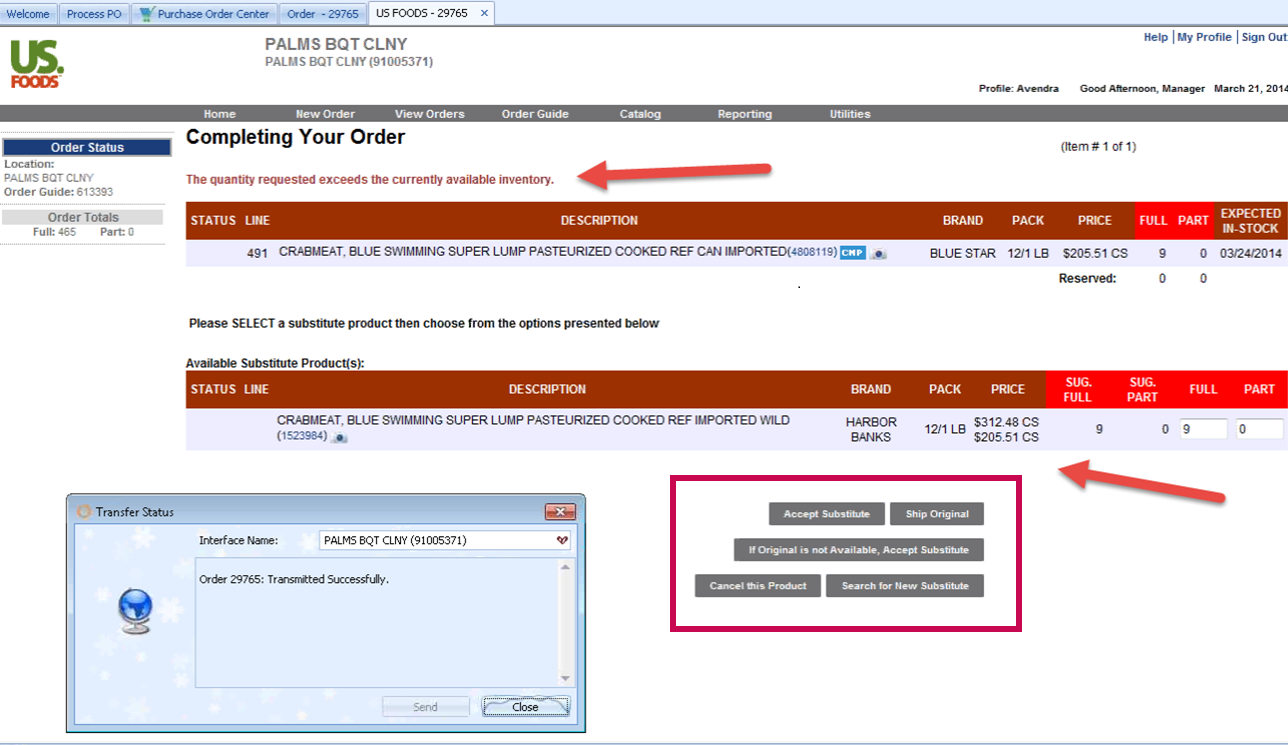Select the US FOODS - 29765 tab
Viewport: 1288px width, 745px height.
[421, 14]
